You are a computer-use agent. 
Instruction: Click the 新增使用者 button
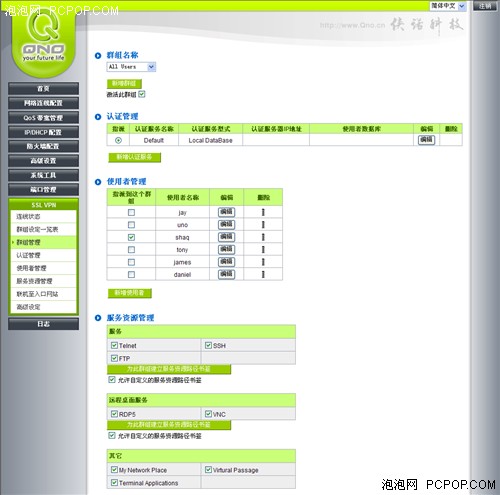point(130,293)
